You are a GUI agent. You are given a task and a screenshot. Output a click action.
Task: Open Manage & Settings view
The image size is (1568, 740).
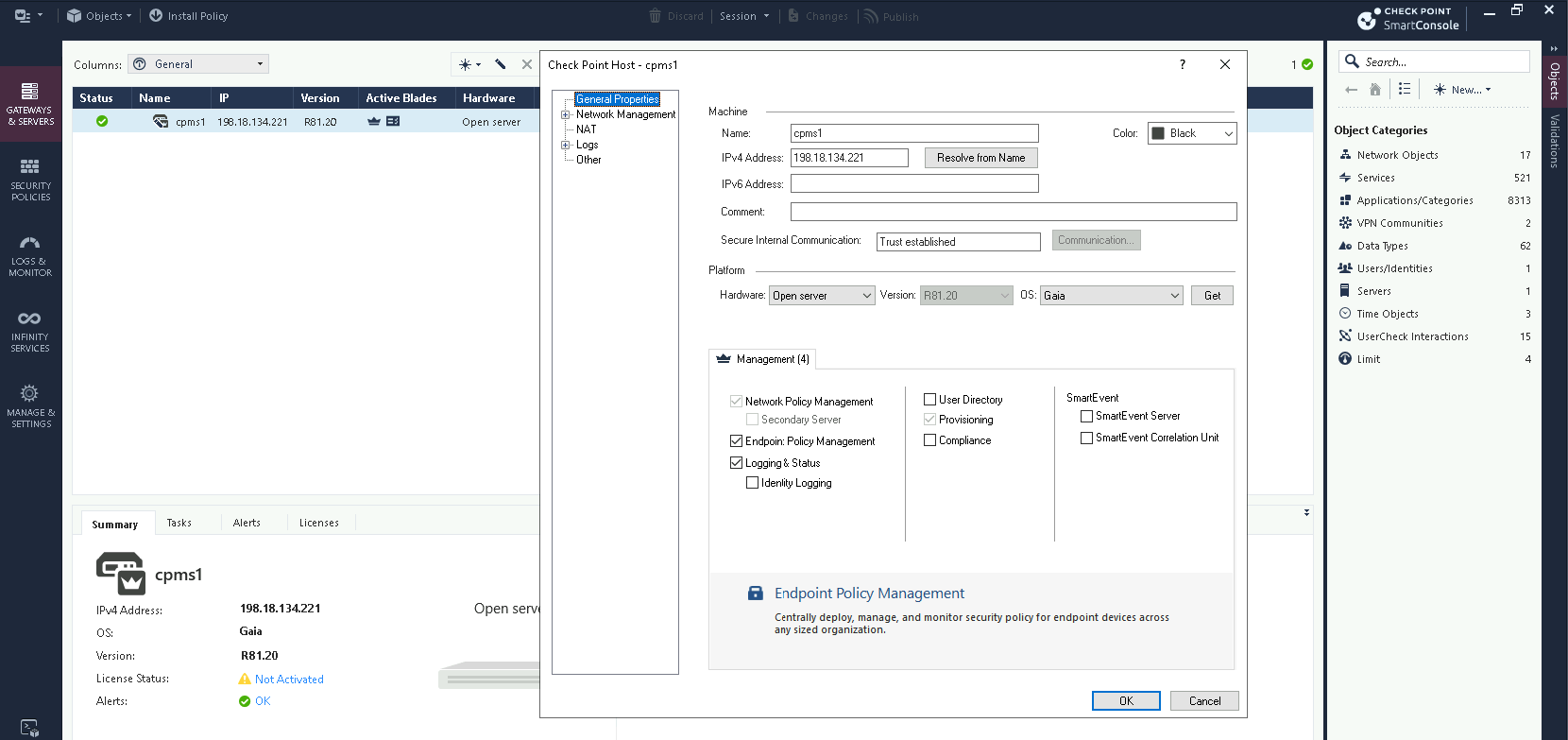point(30,405)
